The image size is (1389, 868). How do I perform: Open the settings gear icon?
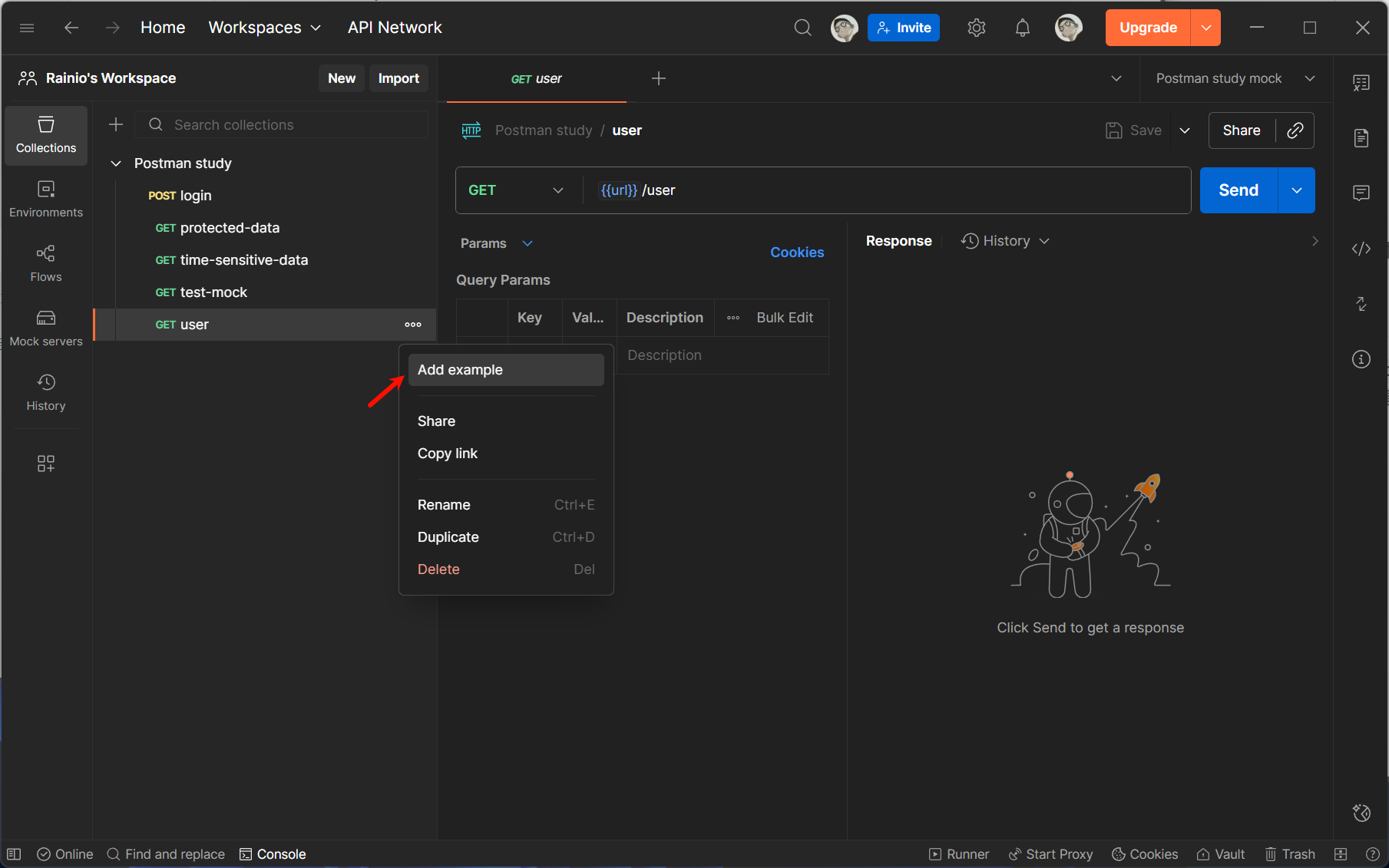point(976,28)
